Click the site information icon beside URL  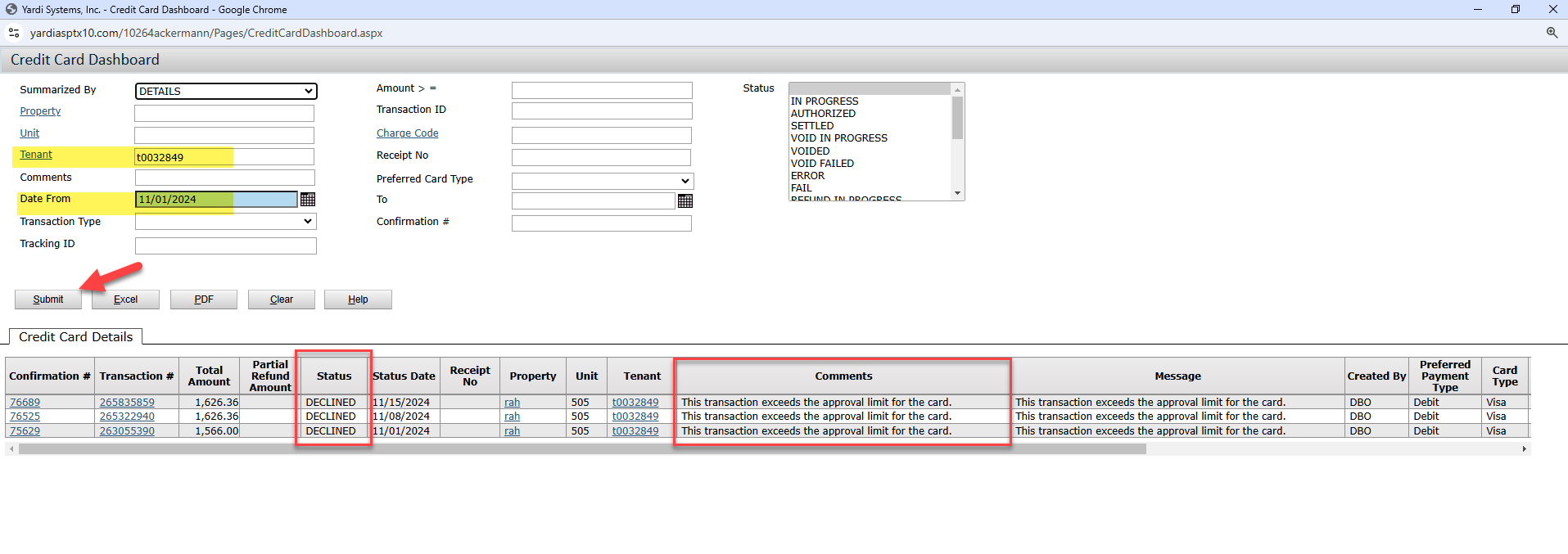14,33
